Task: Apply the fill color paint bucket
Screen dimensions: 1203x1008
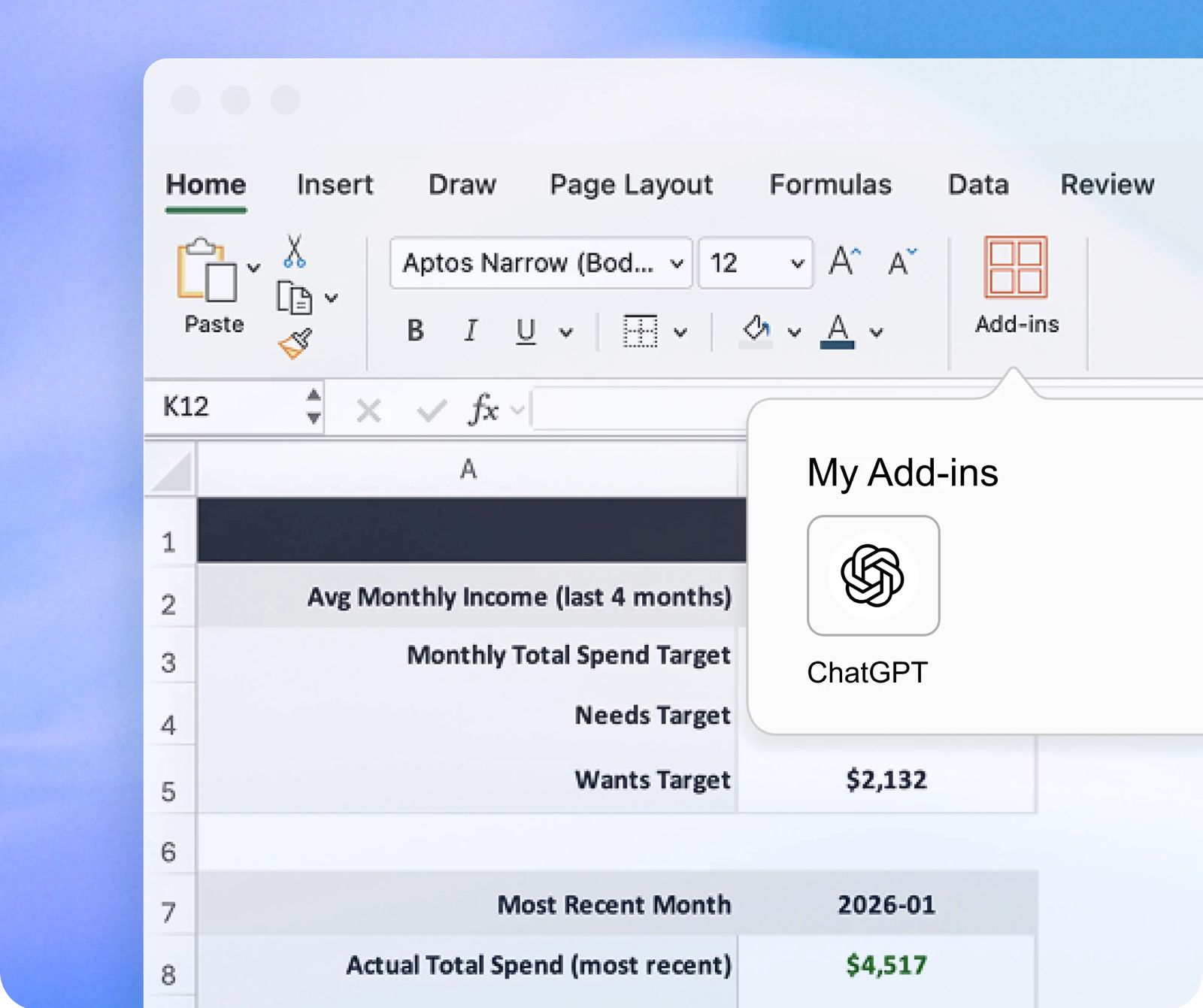Action: coord(756,331)
